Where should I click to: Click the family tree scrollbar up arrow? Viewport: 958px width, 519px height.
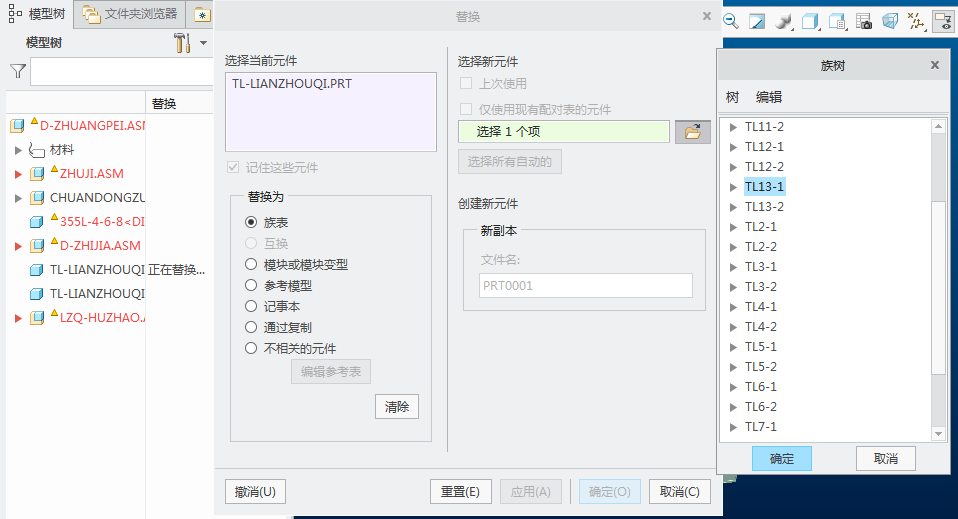[x=938, y=126]
